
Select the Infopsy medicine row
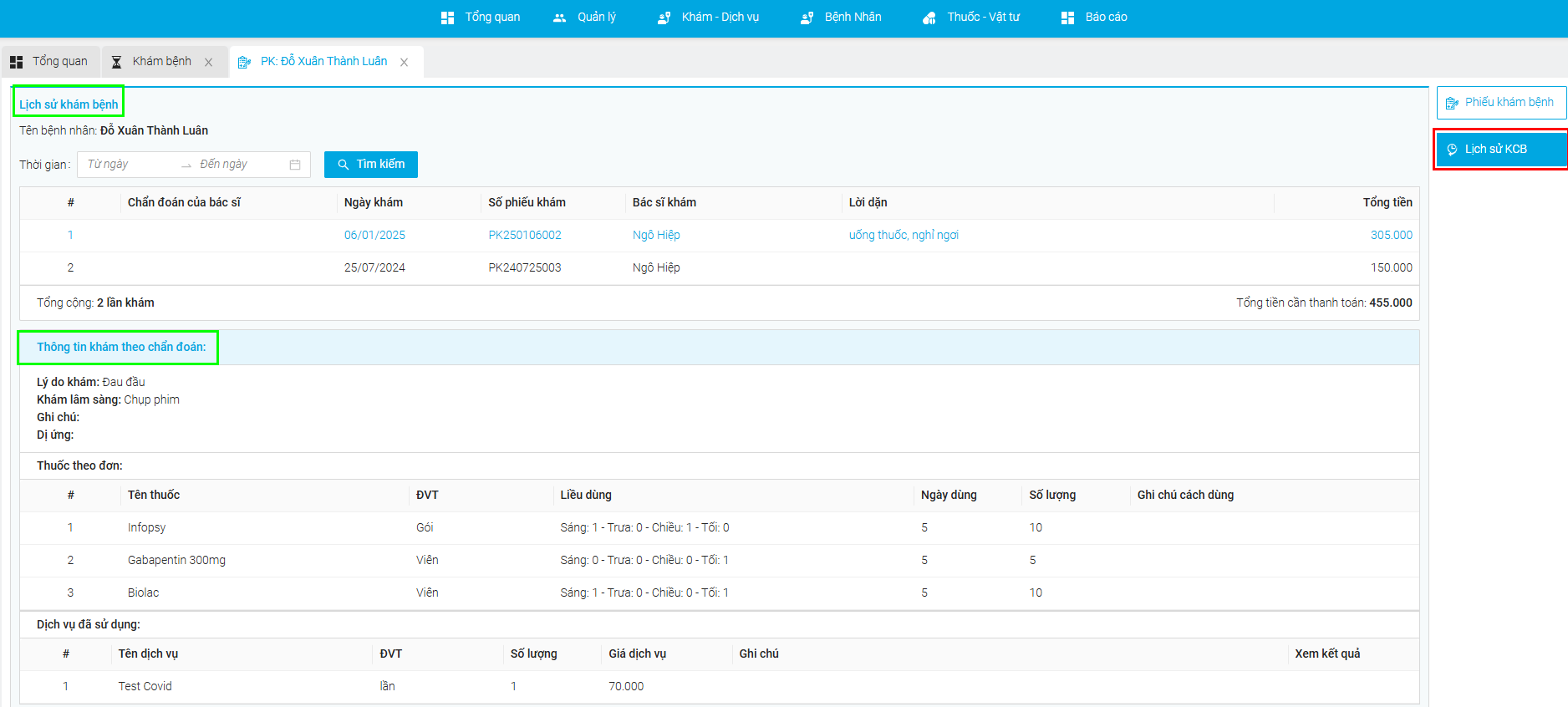coord(720,528)
